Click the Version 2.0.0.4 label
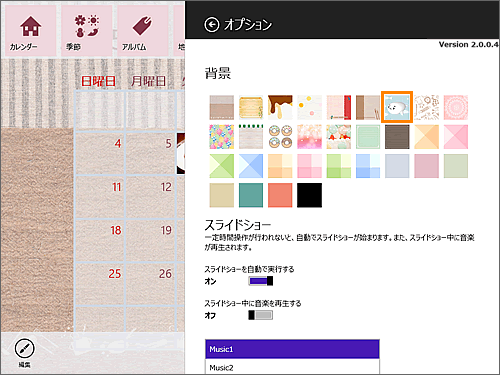This screenshot has height=375, width=500. click(x=469, y=45)
